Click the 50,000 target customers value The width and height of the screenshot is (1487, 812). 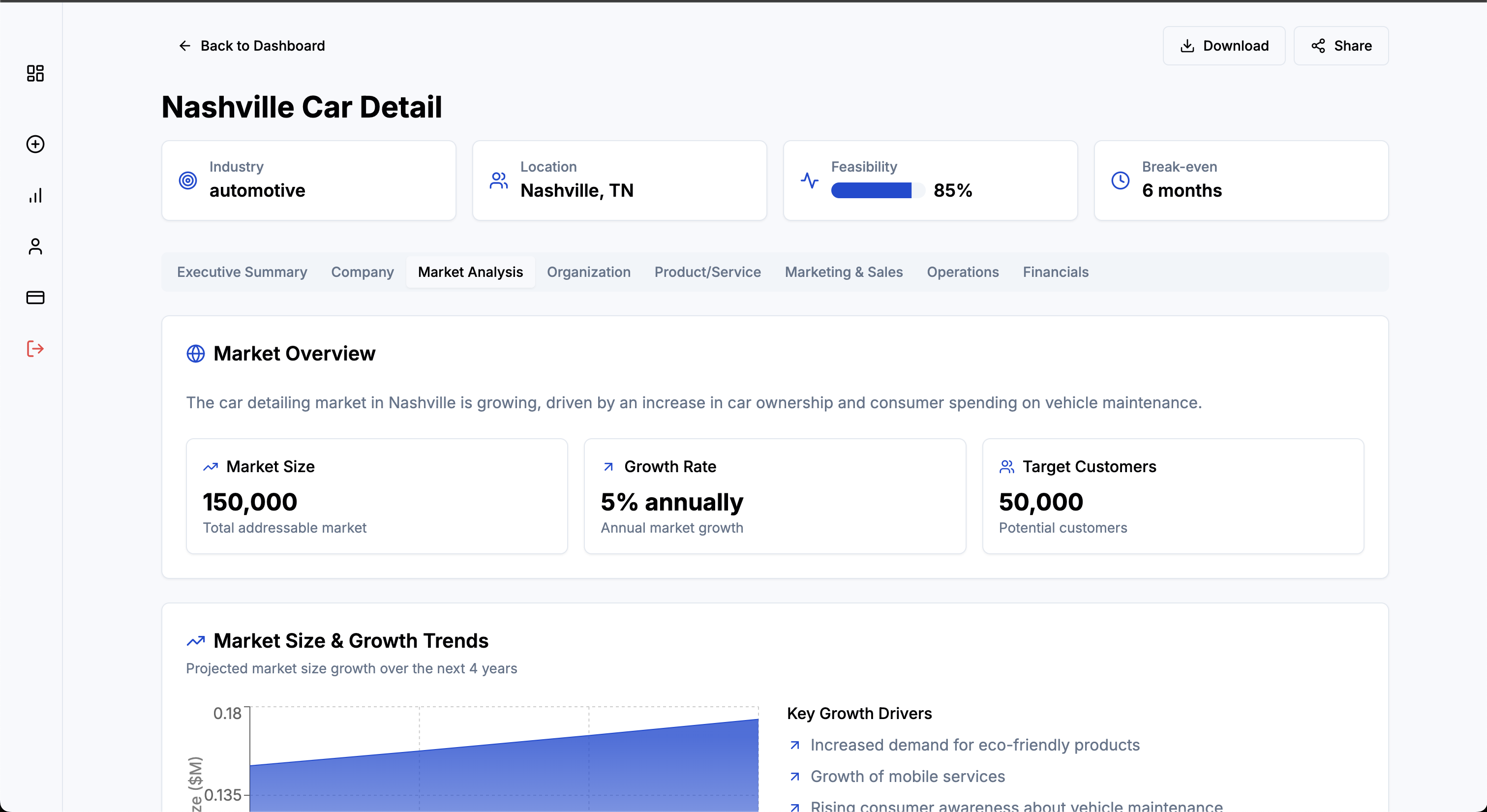coord(1041,502)
